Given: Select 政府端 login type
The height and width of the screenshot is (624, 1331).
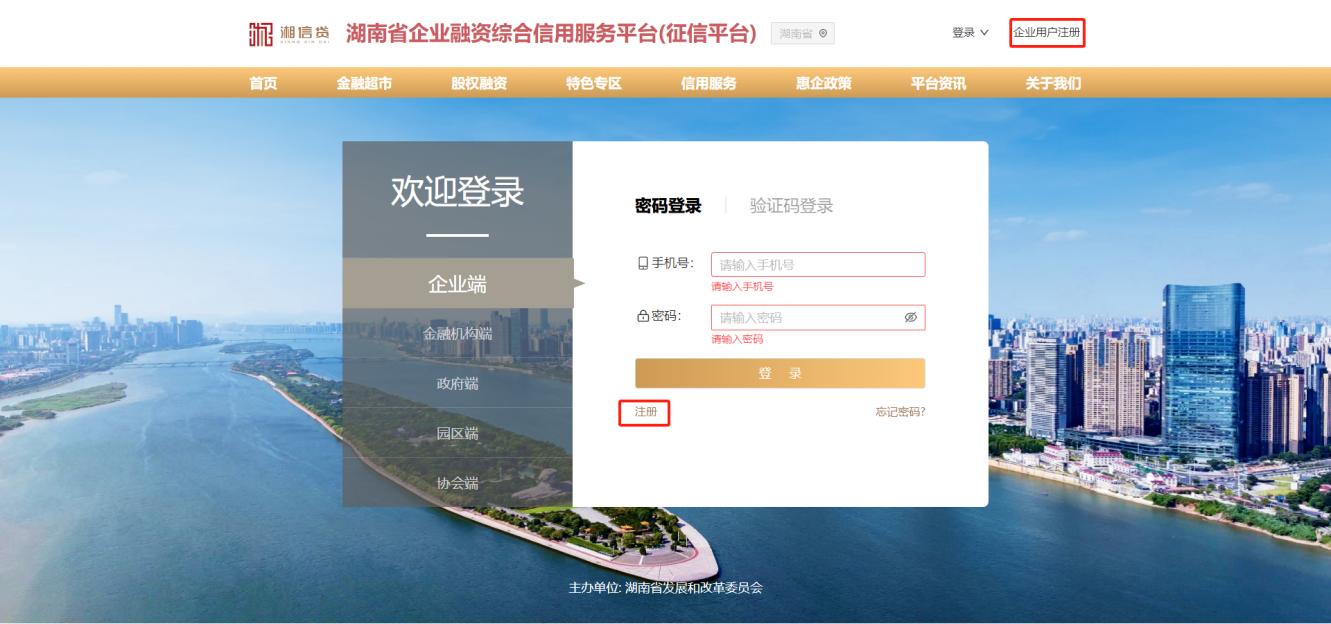Looking at the screenshot, I should [x=457, y=384].
